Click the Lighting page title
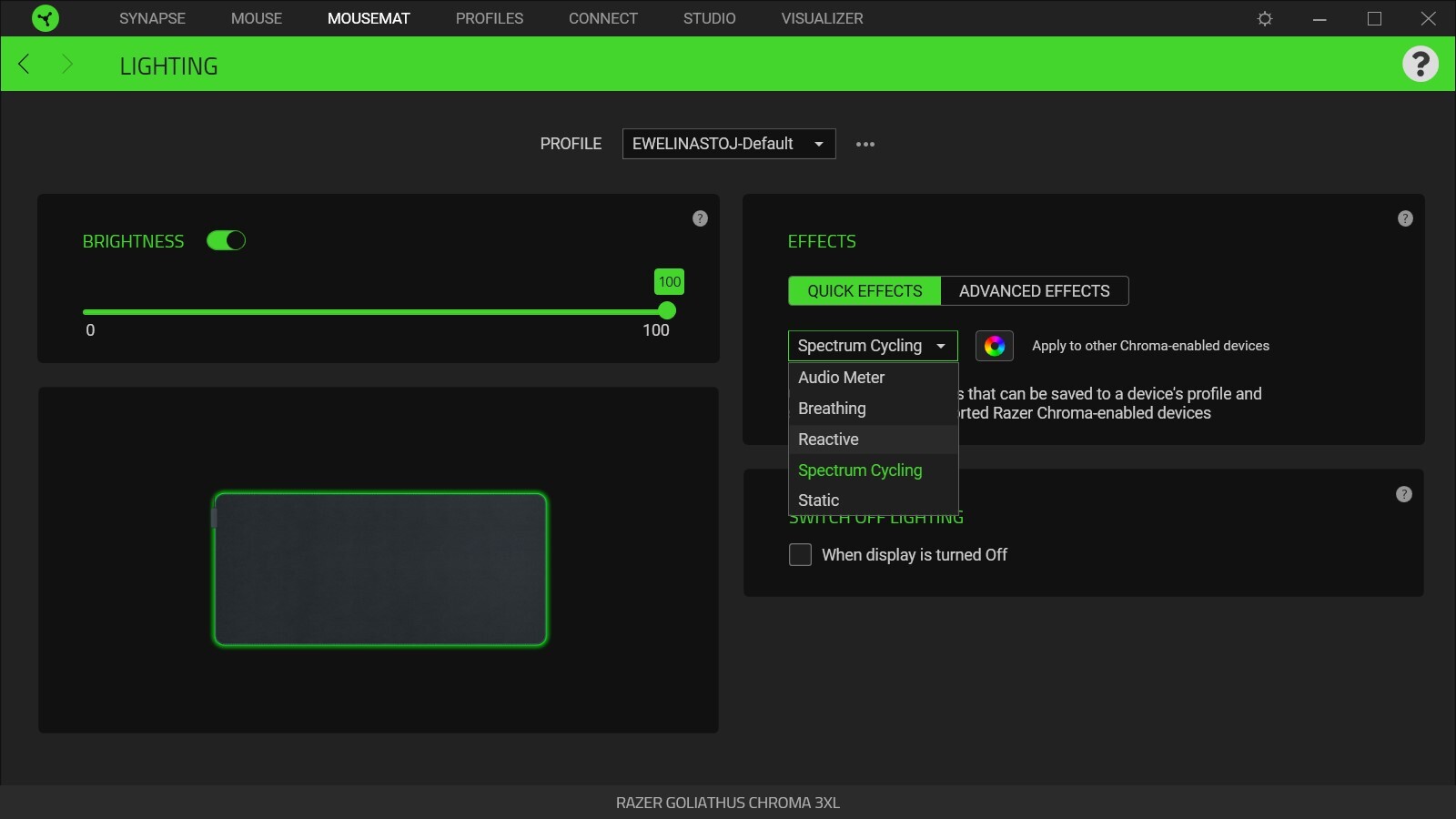1456x819 pixels. tap(168, 66)
